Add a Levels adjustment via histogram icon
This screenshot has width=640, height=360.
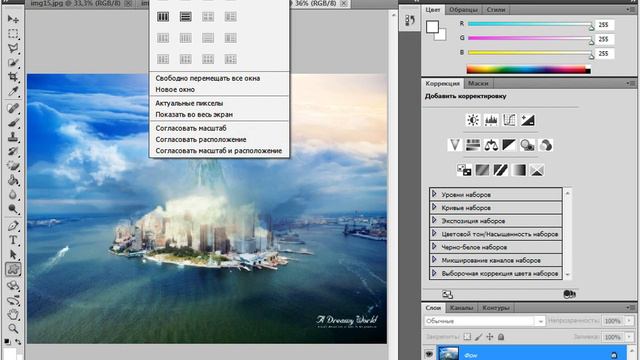pos(491,120)
